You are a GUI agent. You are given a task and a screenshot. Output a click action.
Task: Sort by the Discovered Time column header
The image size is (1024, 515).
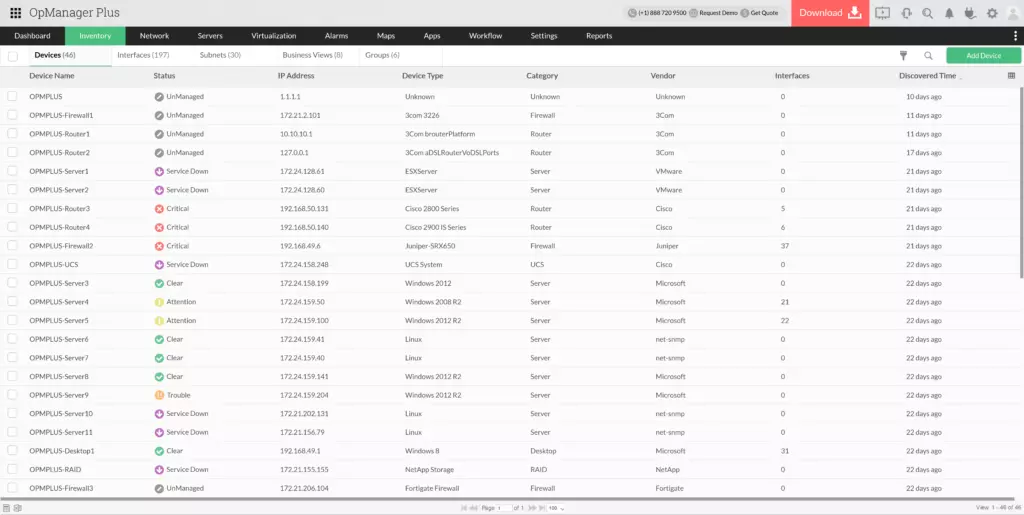(x=927, y=76)
